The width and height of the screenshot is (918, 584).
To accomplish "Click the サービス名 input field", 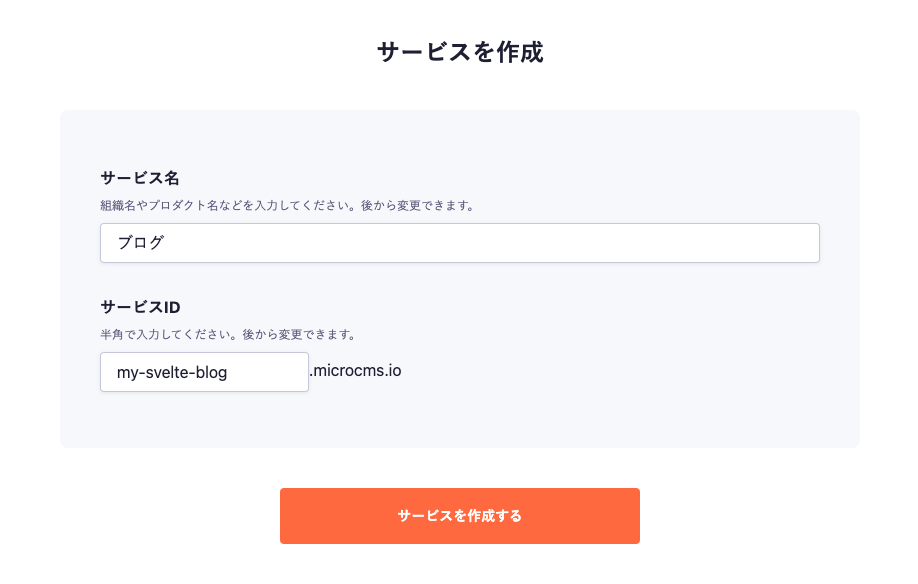I will click(x=460, y=243).
